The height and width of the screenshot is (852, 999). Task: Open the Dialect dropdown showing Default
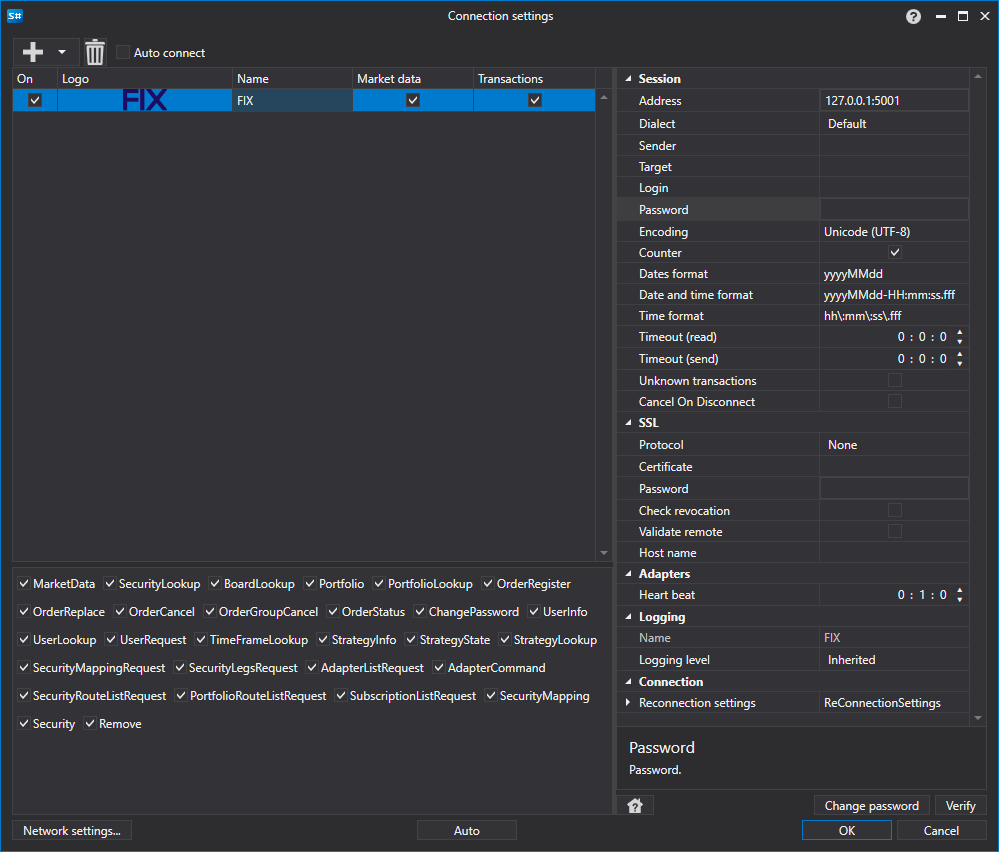[894, 124]
